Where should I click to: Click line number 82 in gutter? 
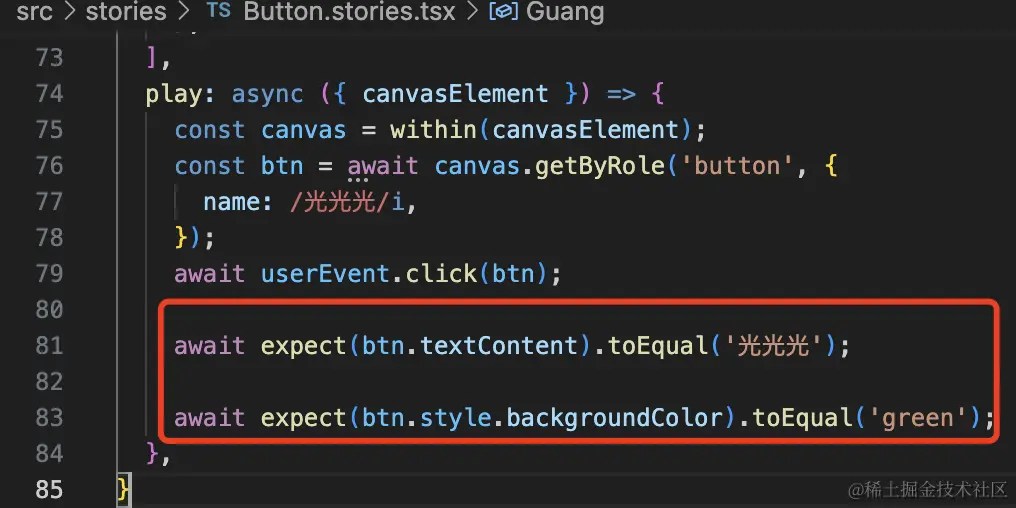pos(49,382)
